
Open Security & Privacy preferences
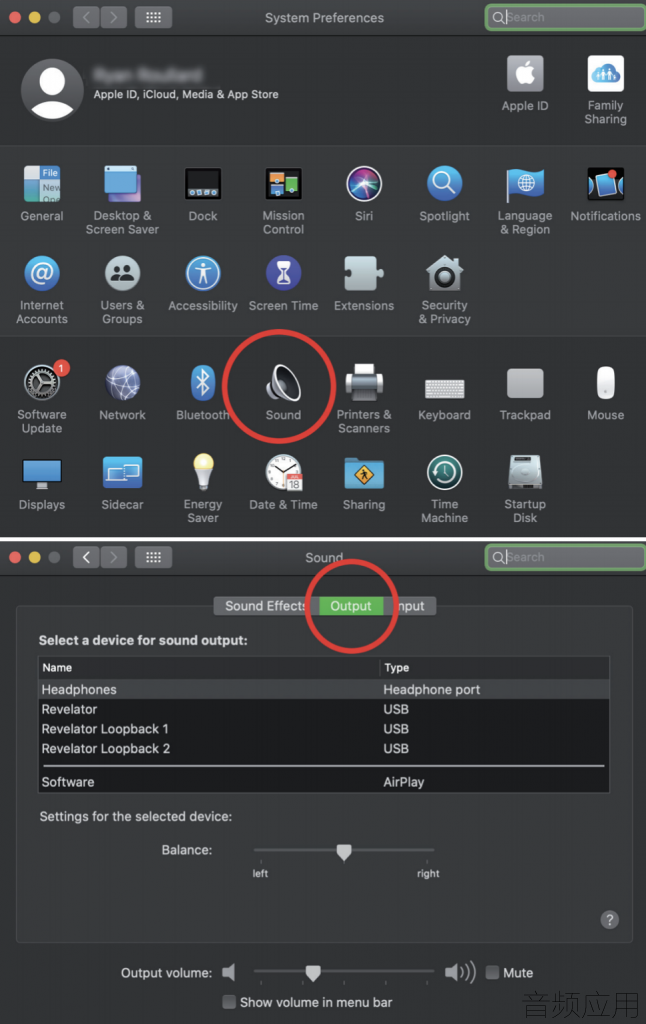(x=444, y=289)
